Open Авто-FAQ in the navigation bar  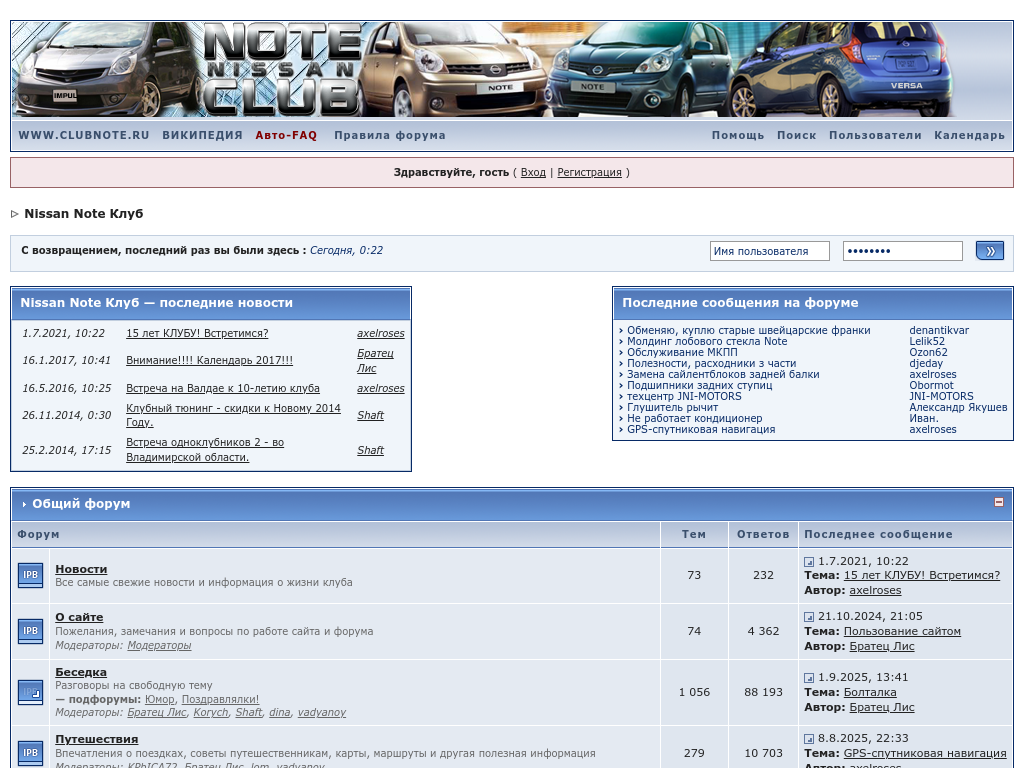point(286,135)
